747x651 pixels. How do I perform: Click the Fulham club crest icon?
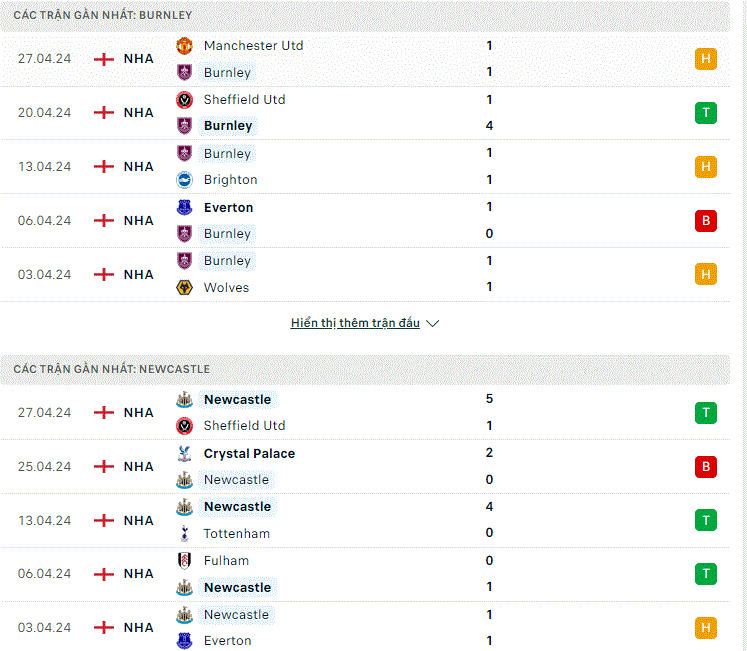click(x=184, y=560)
